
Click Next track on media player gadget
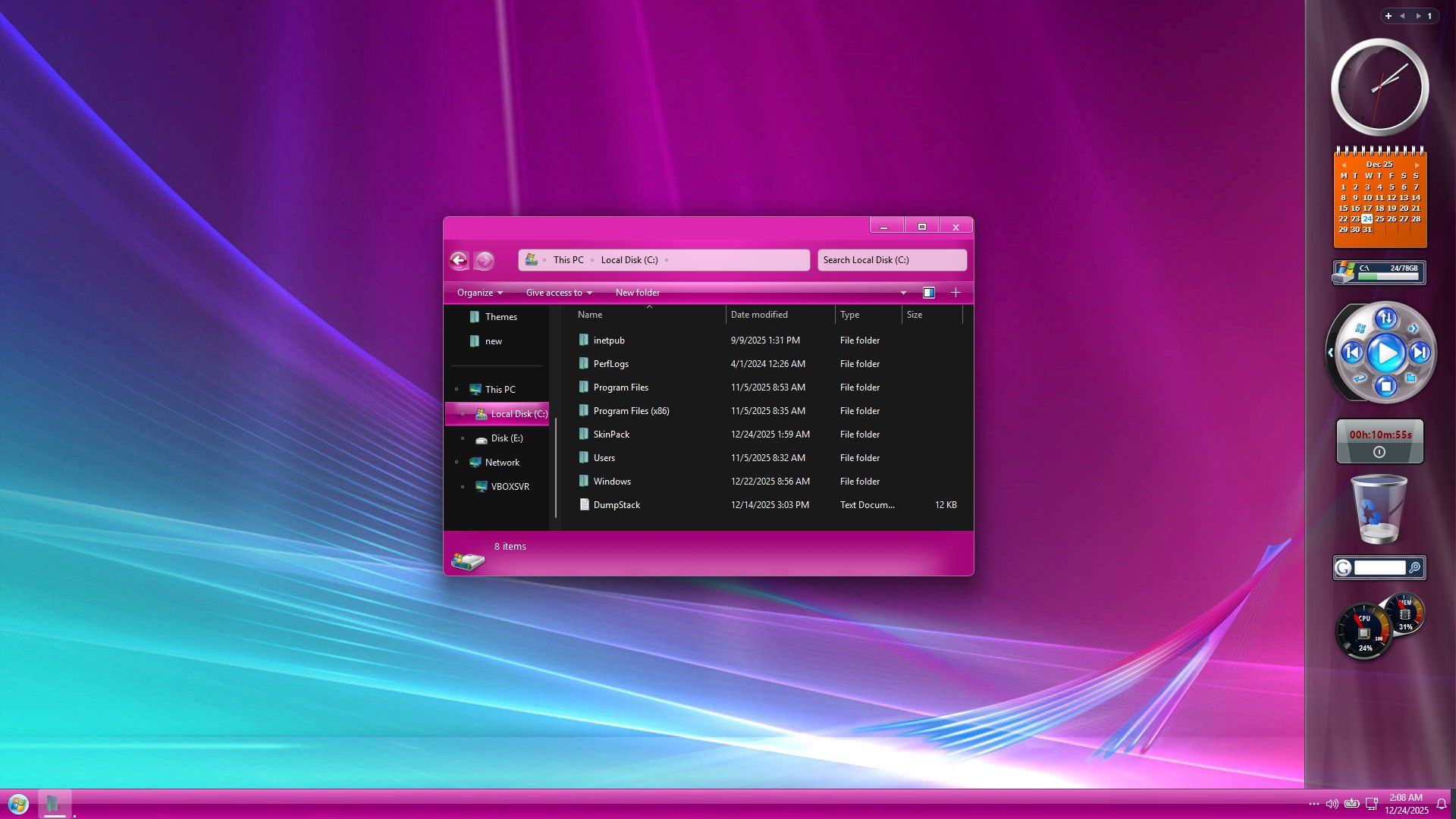1420,353
